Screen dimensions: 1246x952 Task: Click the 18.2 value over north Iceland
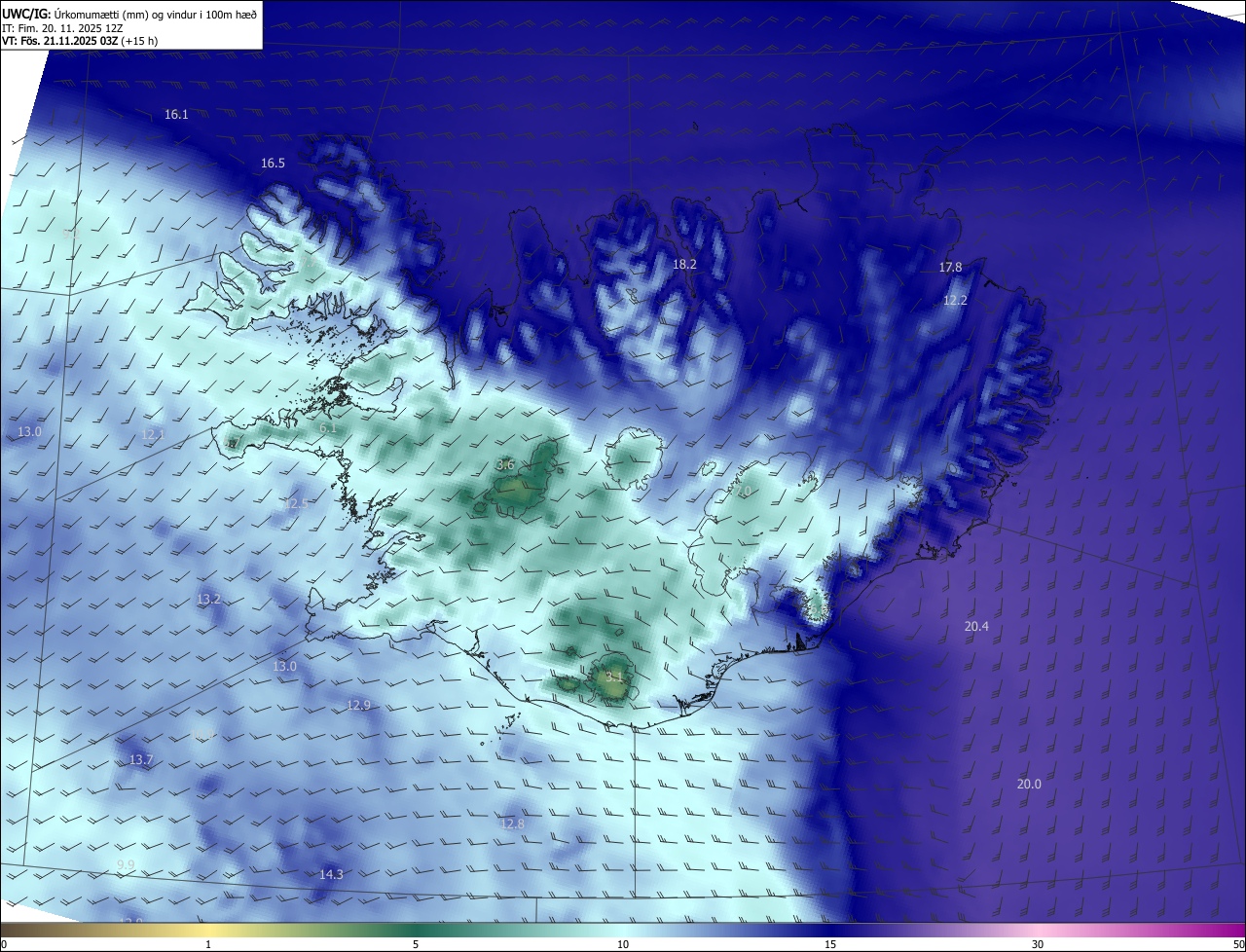[x=685, y=264]
